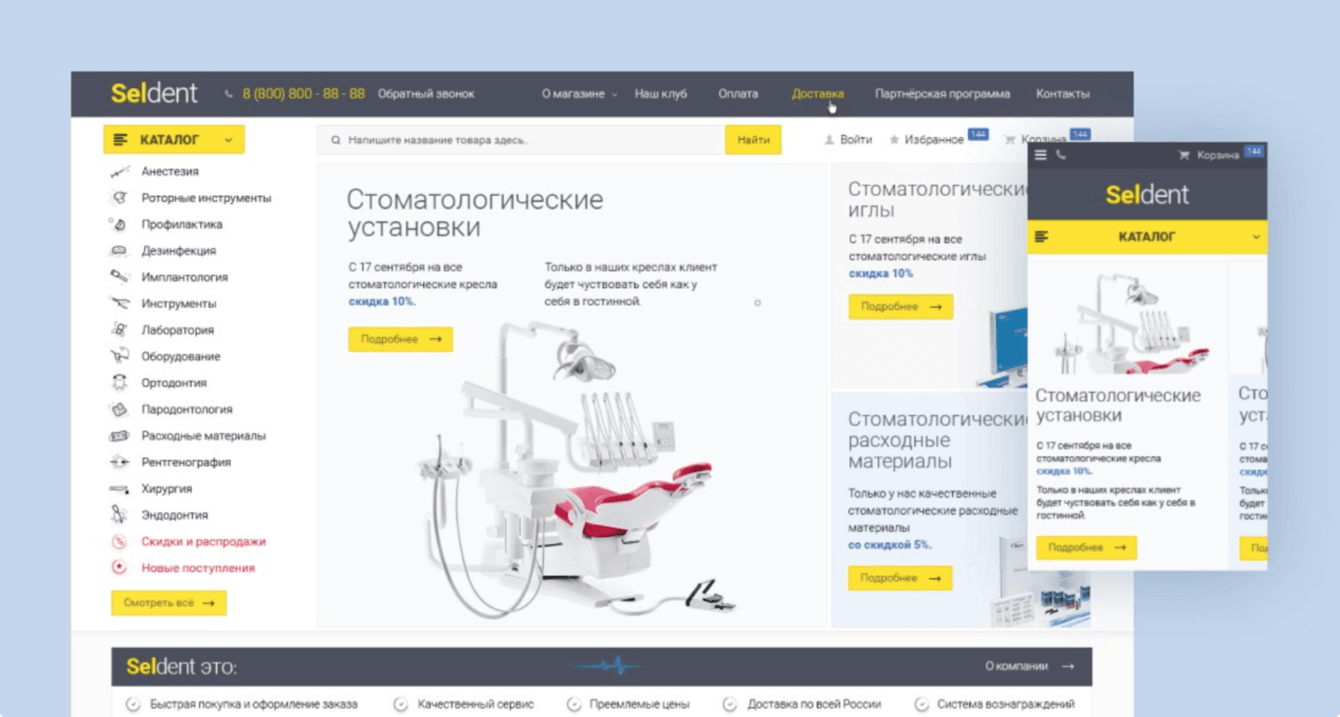Select Скидки и распродажи category text
The width and height of the screenshot is (1340, 717).
pyautogui.click(x=204, y=542)
